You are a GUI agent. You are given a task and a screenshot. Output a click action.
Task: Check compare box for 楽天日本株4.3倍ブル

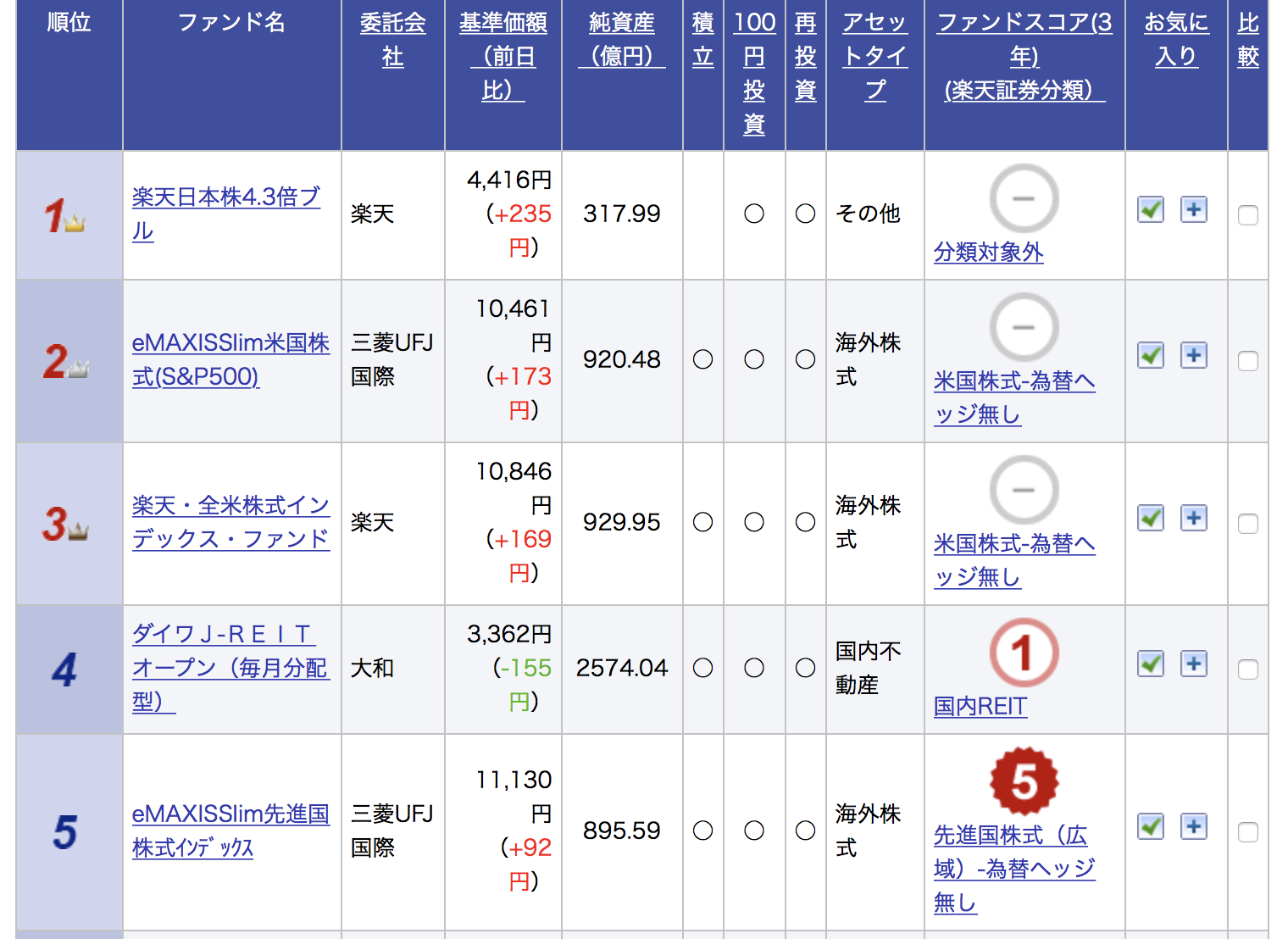pyautogui.click(x=1248, y=215)
